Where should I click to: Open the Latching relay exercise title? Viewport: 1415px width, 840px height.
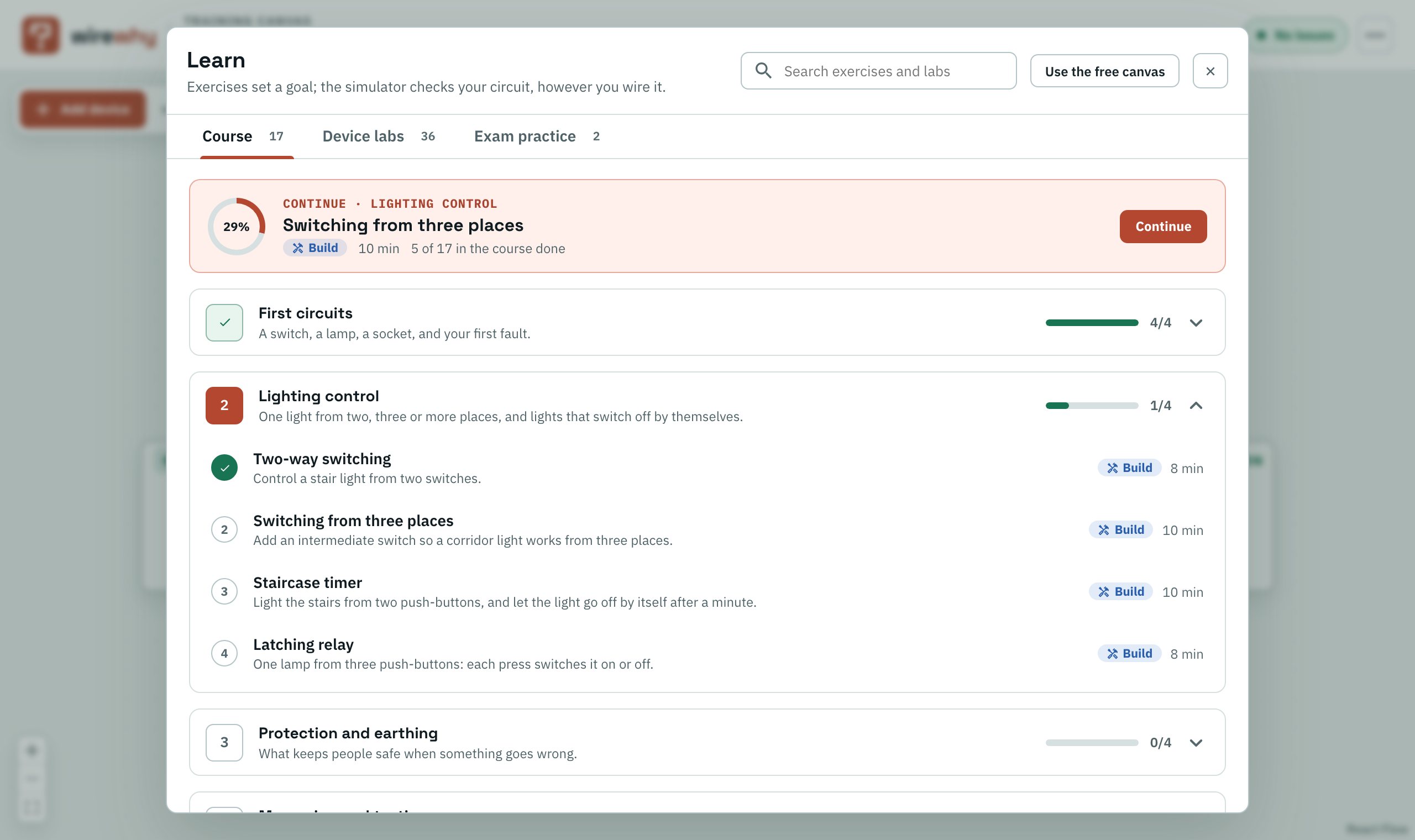point(303,644)
